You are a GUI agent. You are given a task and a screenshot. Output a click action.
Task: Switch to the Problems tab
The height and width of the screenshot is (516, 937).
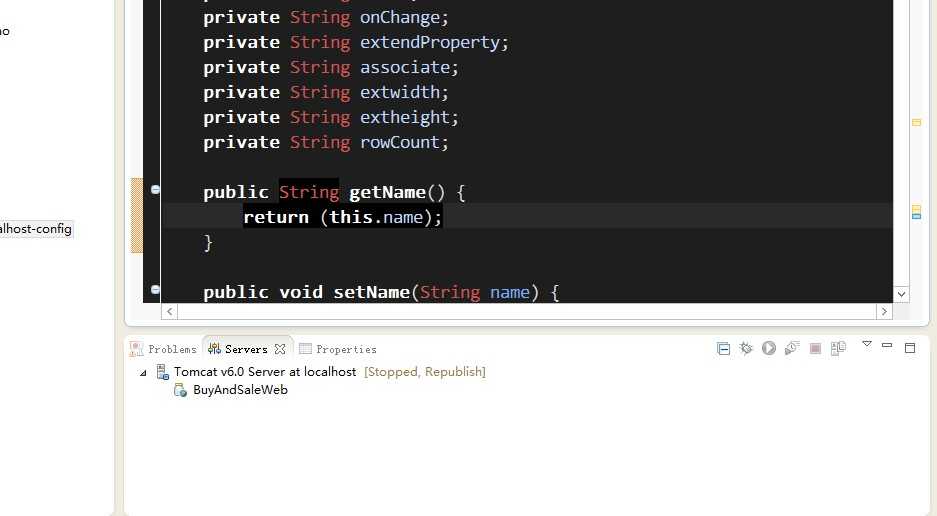coord(163,349)
